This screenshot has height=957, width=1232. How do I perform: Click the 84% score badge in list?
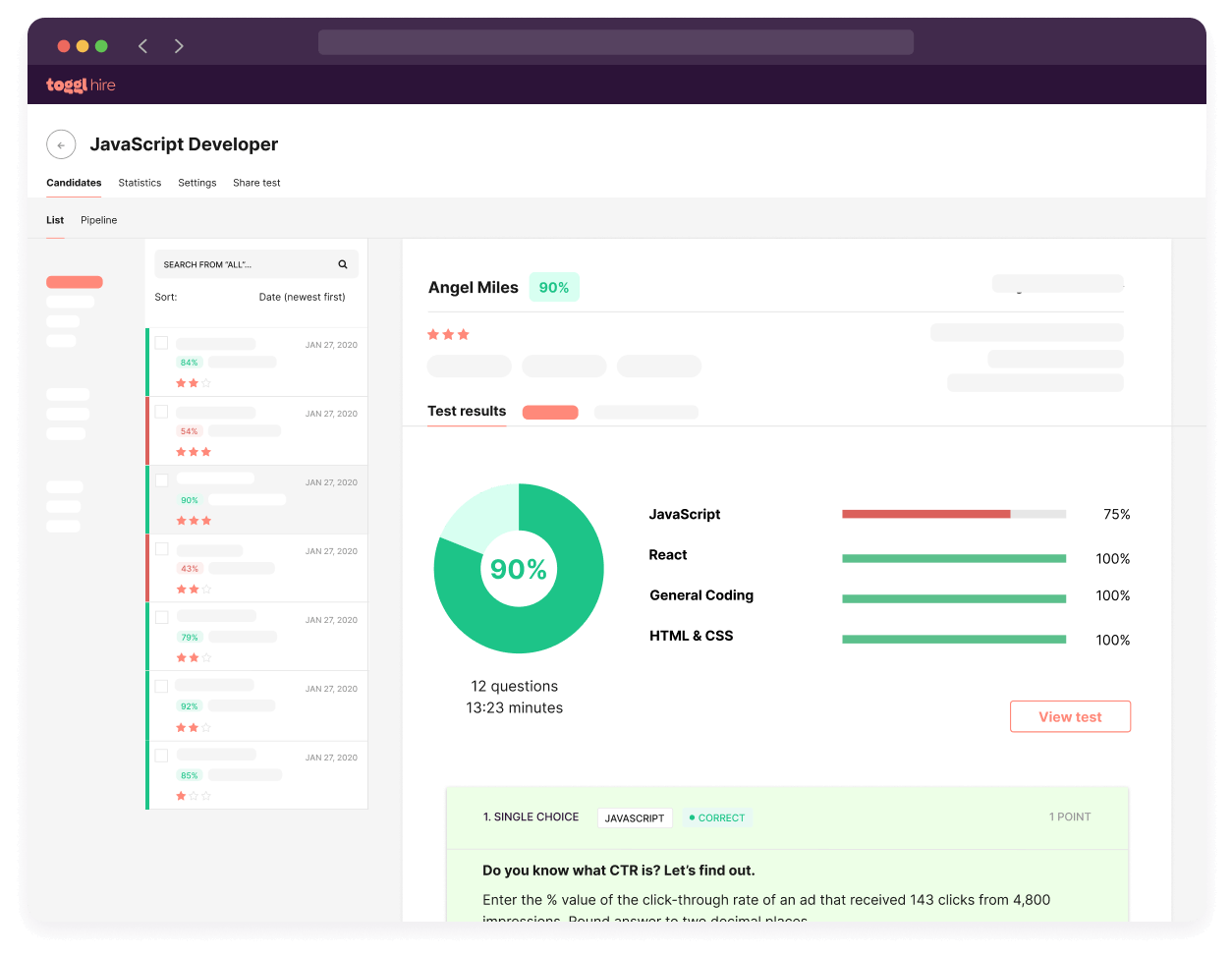point(190,363)
